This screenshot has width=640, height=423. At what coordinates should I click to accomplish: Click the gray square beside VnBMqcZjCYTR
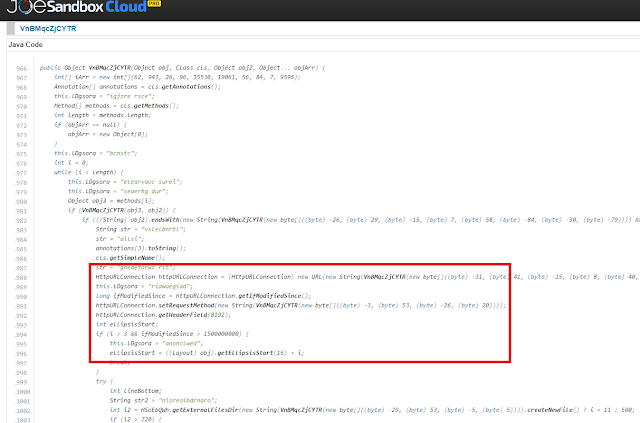[11, 29]
